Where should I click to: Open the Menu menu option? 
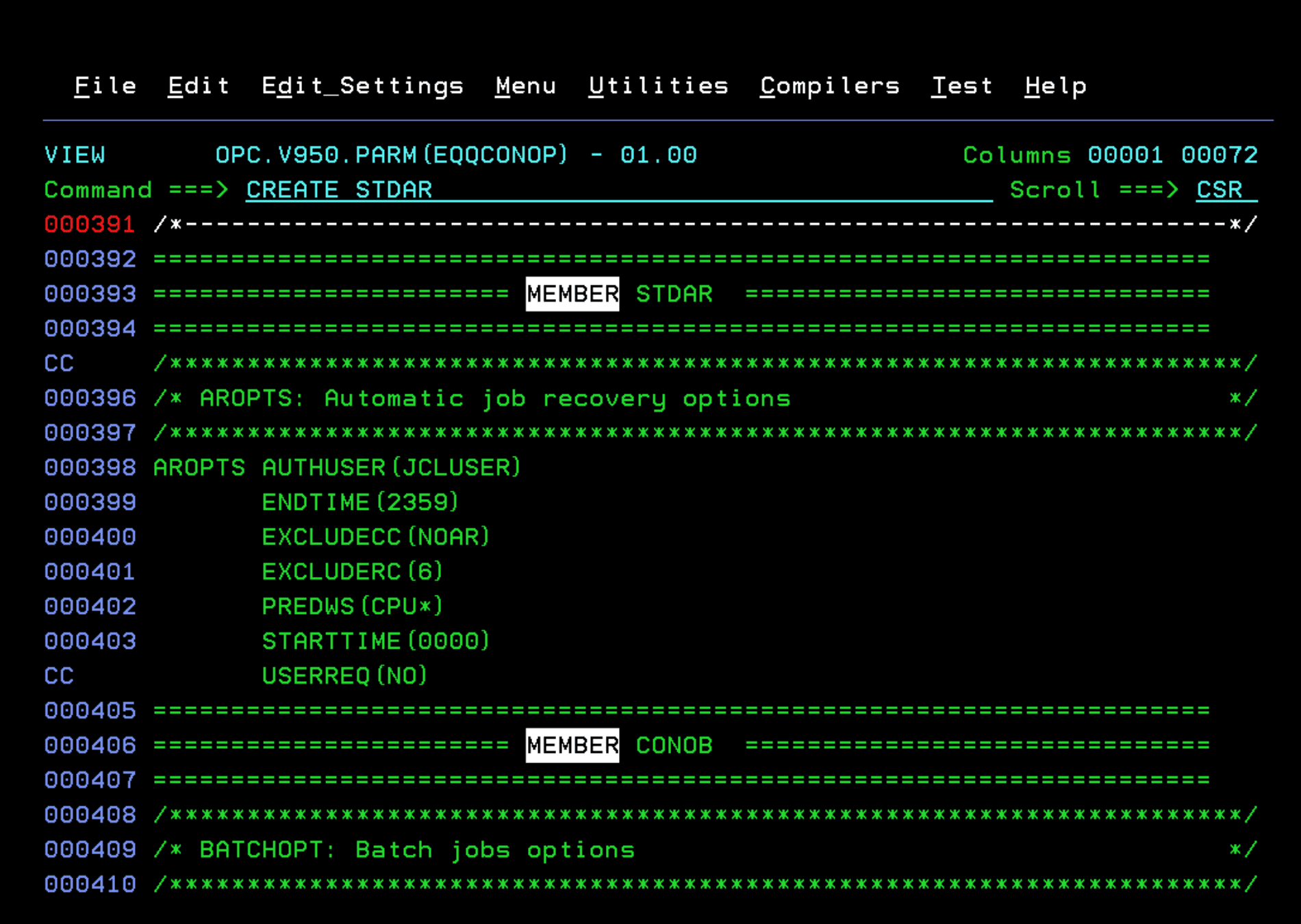coord(525,85)
